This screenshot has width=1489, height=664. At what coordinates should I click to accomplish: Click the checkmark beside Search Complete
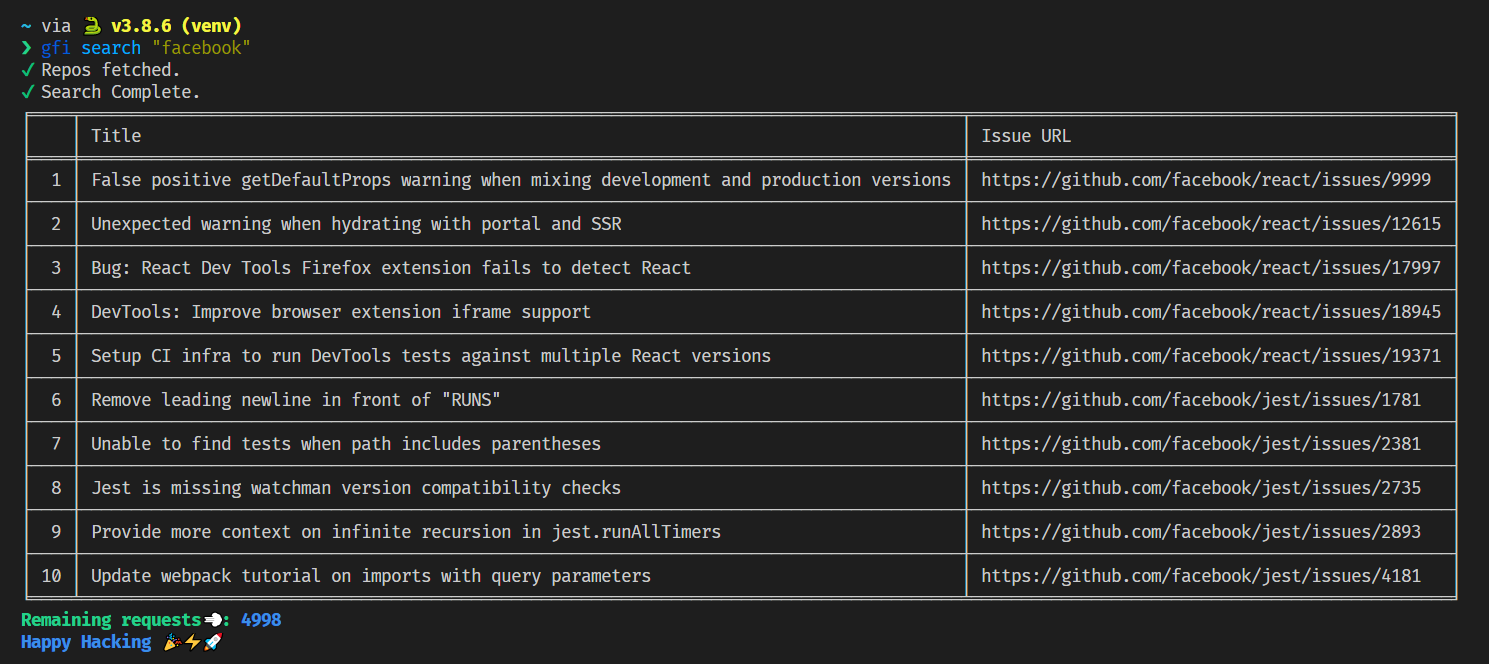(27, 92)
